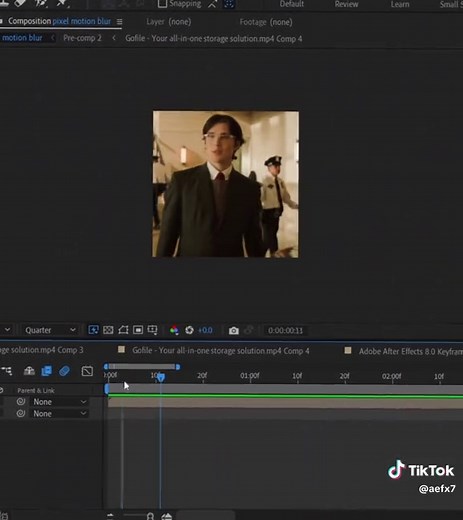Click the timeline zoom out icon
The width and height of the screenshot is (463, 520).
(x=110, y=516)
